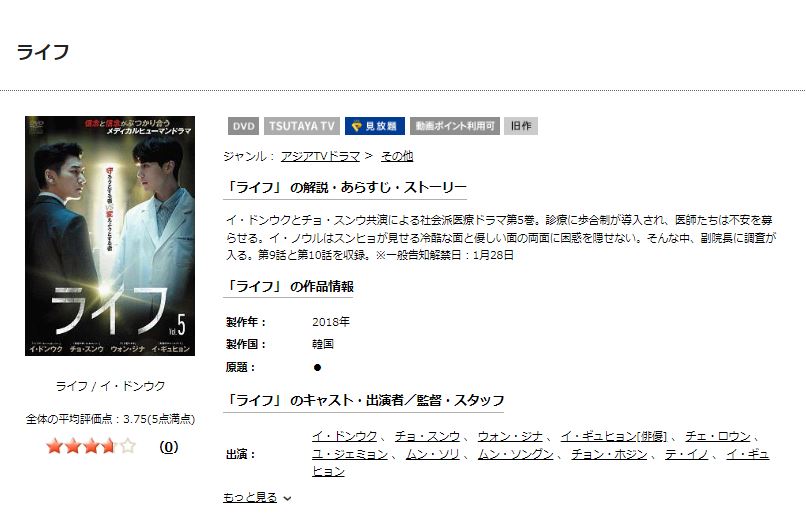
Task: Open cast member チョン・ホジン link
Action: coord(609,454)
